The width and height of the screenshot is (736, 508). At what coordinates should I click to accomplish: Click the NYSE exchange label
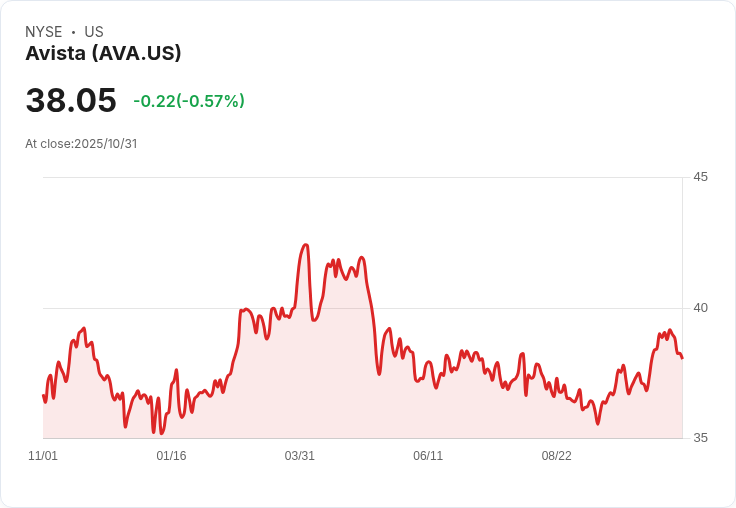pyautogui.click(x=44, y=32)
